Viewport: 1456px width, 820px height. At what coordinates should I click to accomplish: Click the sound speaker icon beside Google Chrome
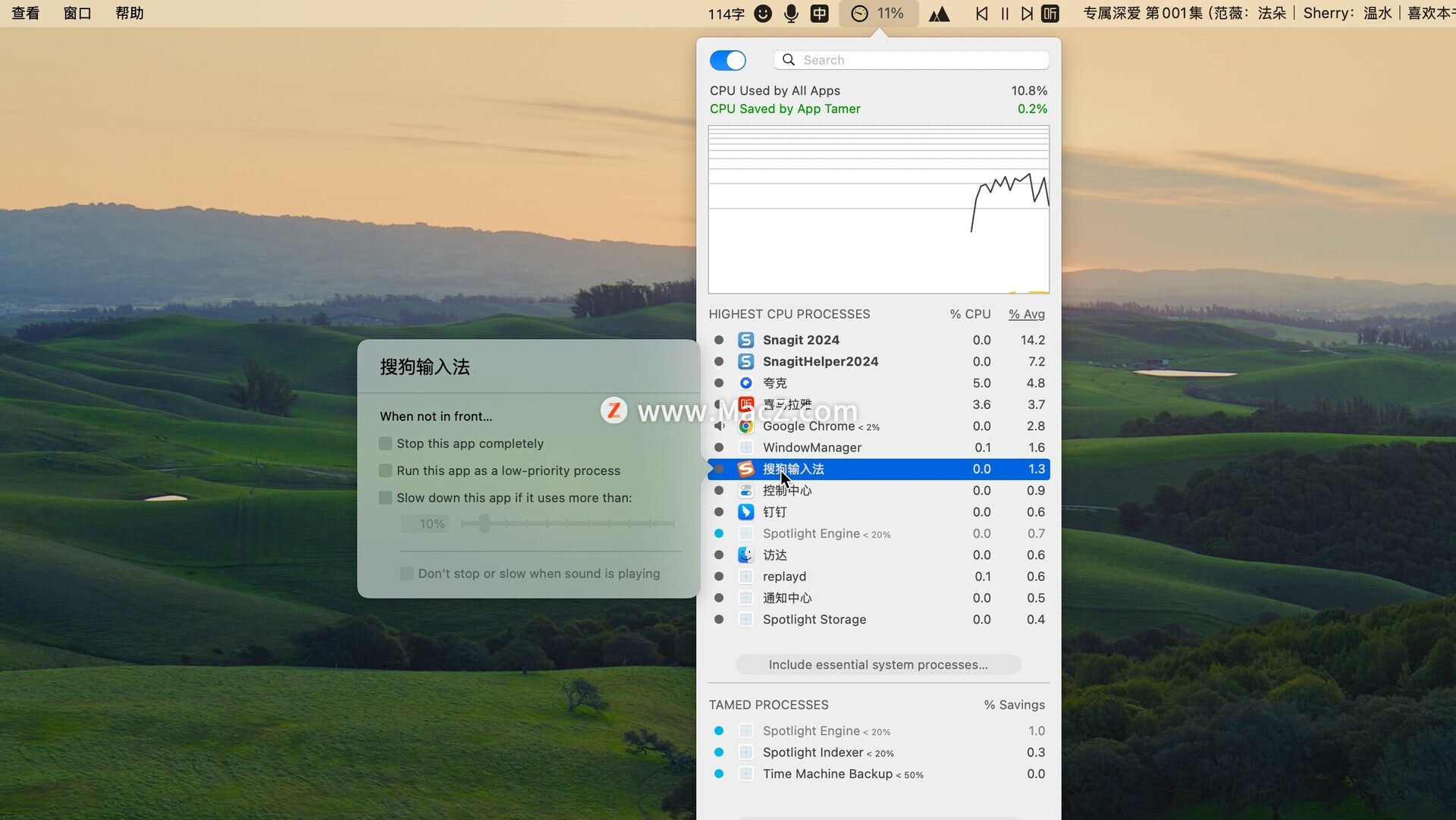pyautogui.click(x=719, y=426)
